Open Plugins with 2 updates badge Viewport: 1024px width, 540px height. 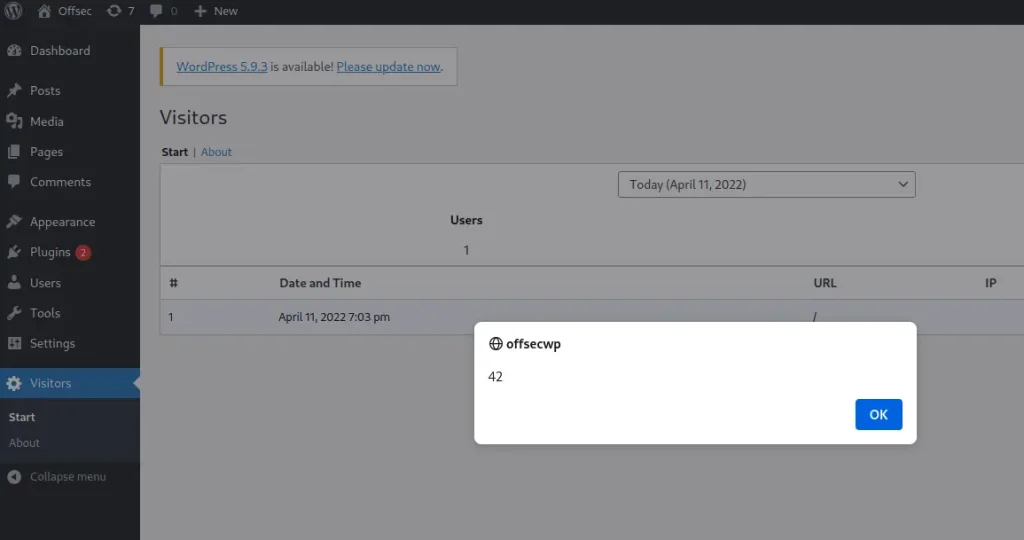coord(50,252)
